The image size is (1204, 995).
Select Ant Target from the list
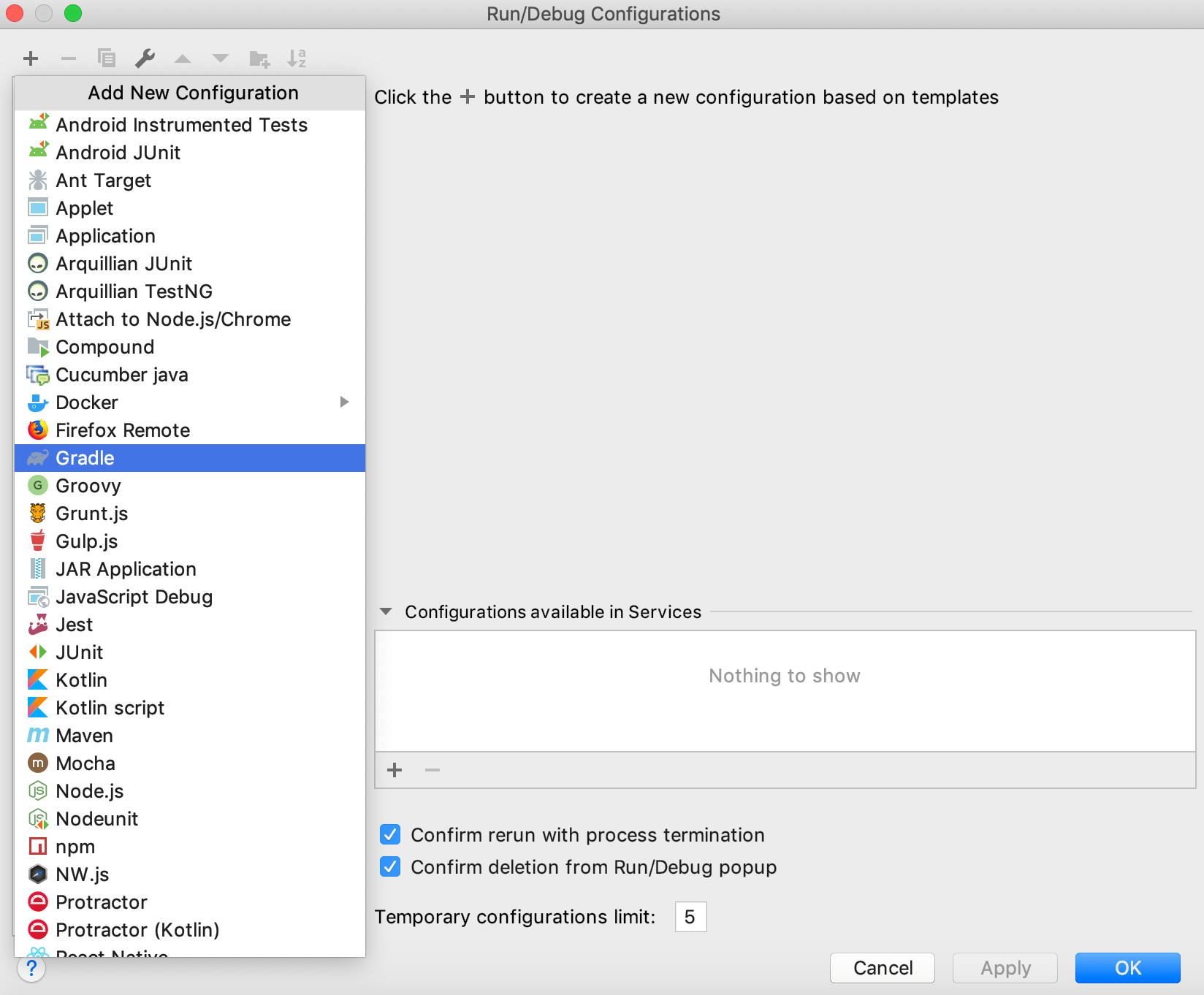click(190, 180)
